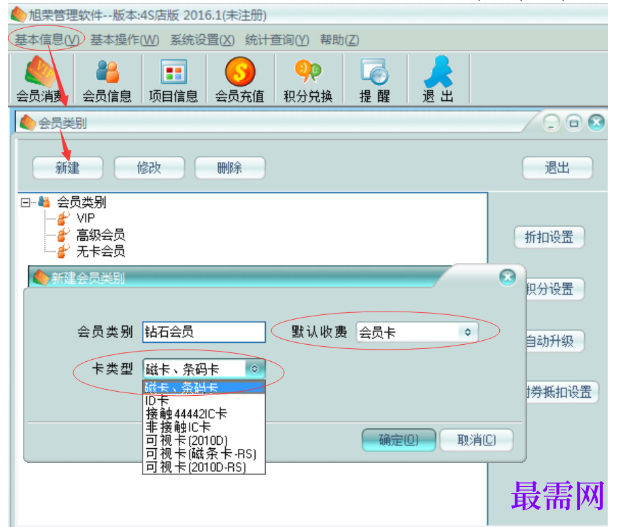Click the VIP category person icon
Image resolution: width=623 pixels, height=527 pixels.
(63, 218)
